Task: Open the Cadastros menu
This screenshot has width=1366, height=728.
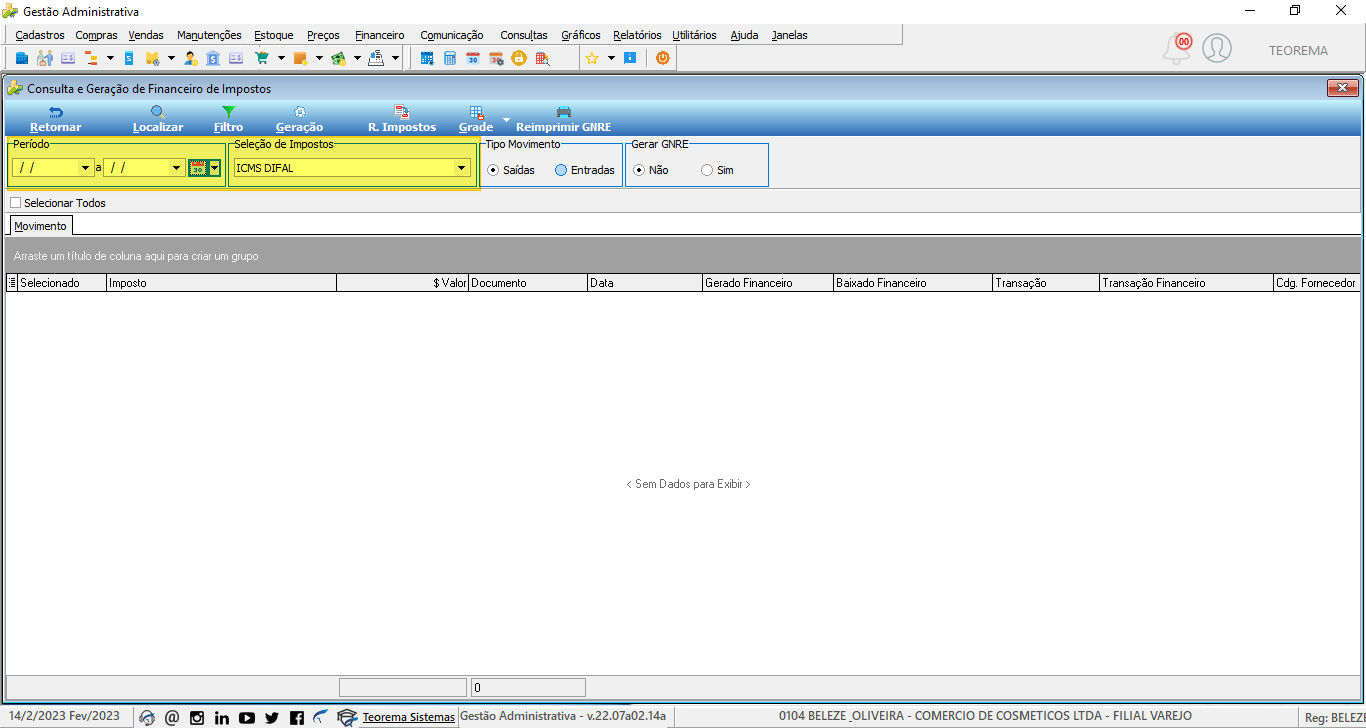Action: tap(40, 35)
